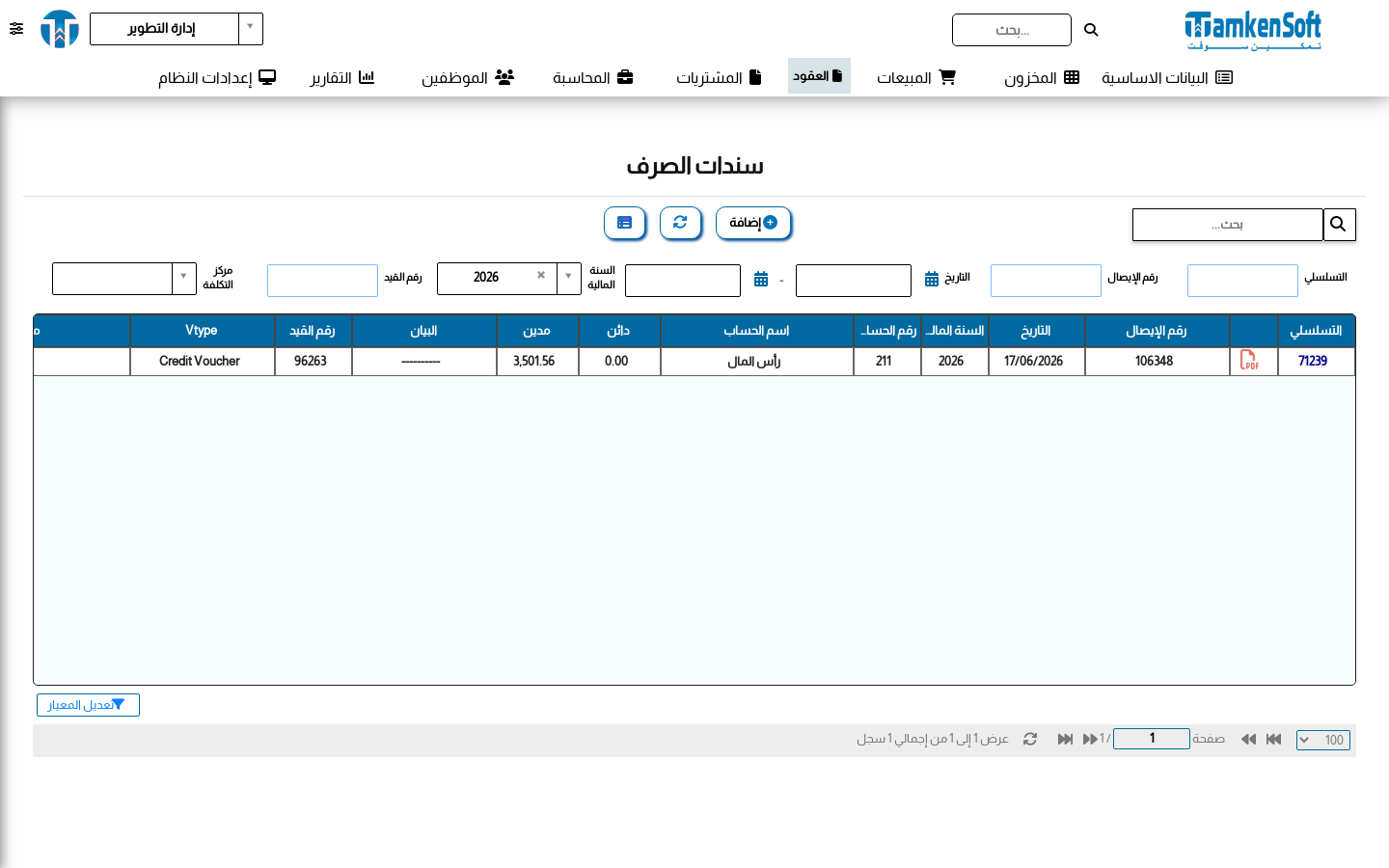
Task: Open calendar picker for end date
Action: (x=761, y=279)
